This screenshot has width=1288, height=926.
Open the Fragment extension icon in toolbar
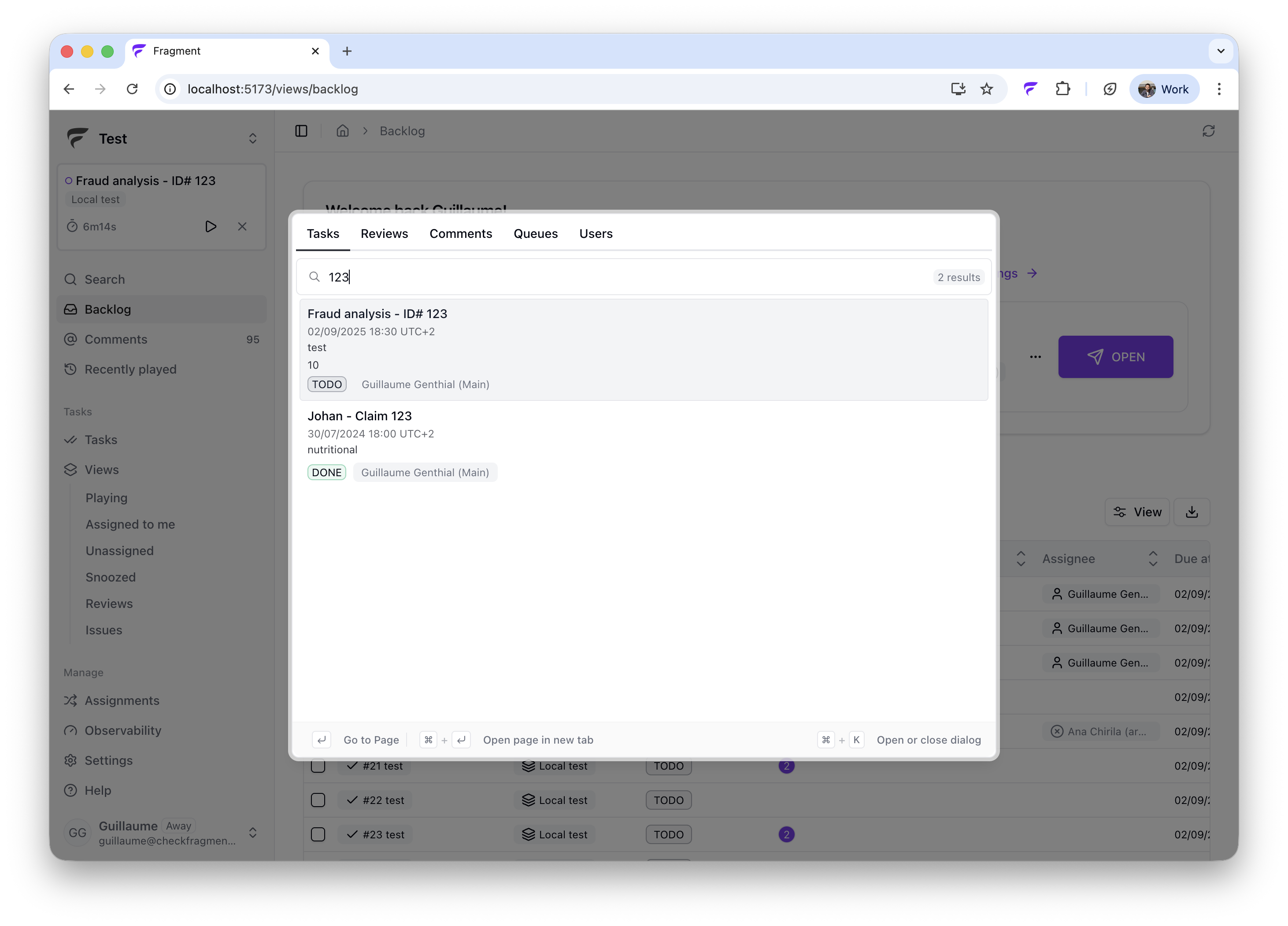[x=1030, y=89]
